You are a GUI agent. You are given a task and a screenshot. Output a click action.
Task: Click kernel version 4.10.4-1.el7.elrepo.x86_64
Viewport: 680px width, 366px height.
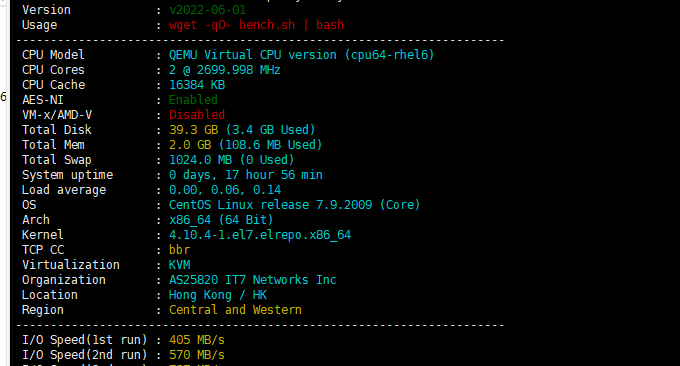coord(260,235)
